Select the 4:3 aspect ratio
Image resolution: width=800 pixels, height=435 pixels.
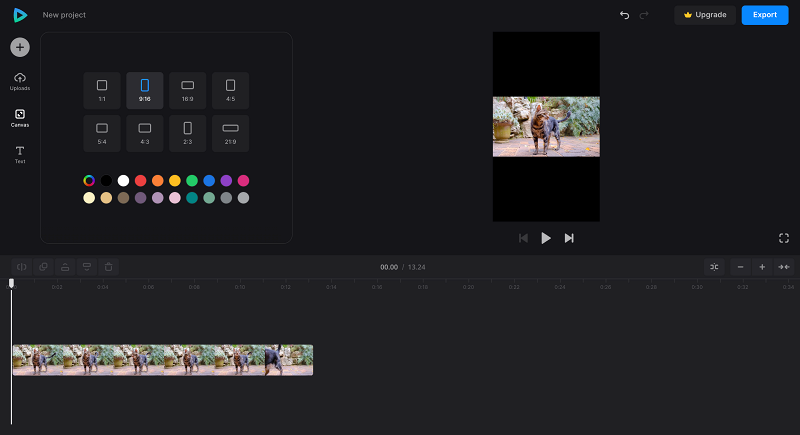click(x=145, y=133)
